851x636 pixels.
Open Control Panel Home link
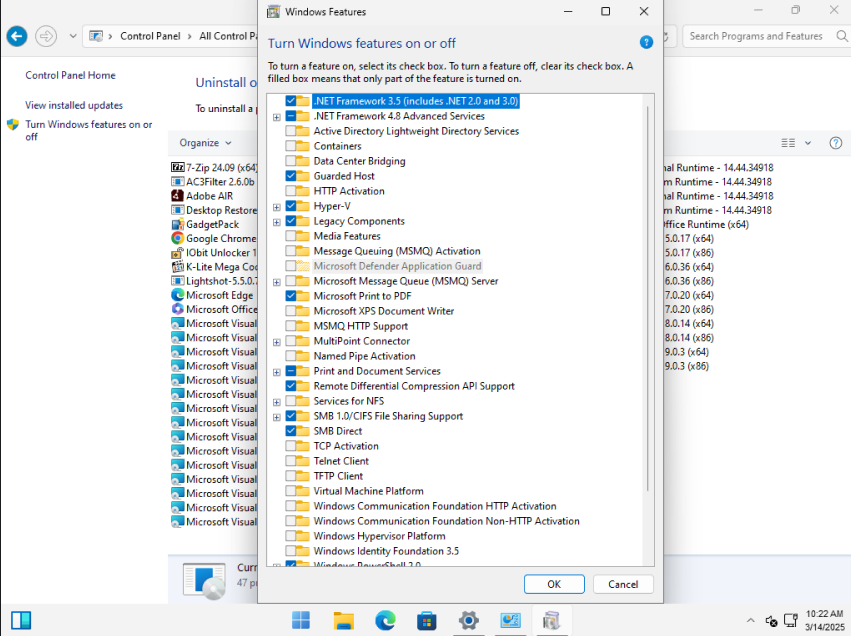(71, 75)
